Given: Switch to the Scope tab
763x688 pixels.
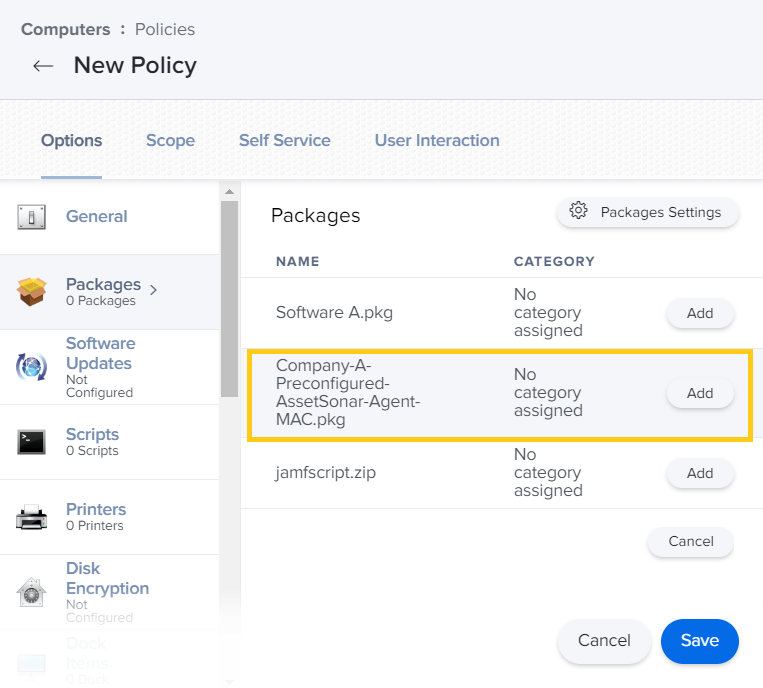Looking at the screenshot, I should click(x=170, y=140).
